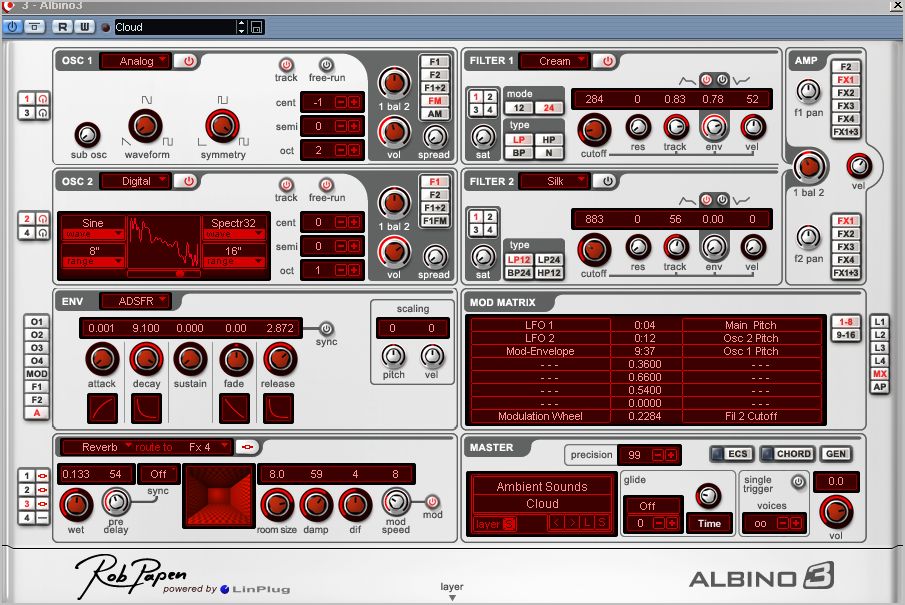Toggle the single trigger switch

pyautogui.click(x=798, y=481)
